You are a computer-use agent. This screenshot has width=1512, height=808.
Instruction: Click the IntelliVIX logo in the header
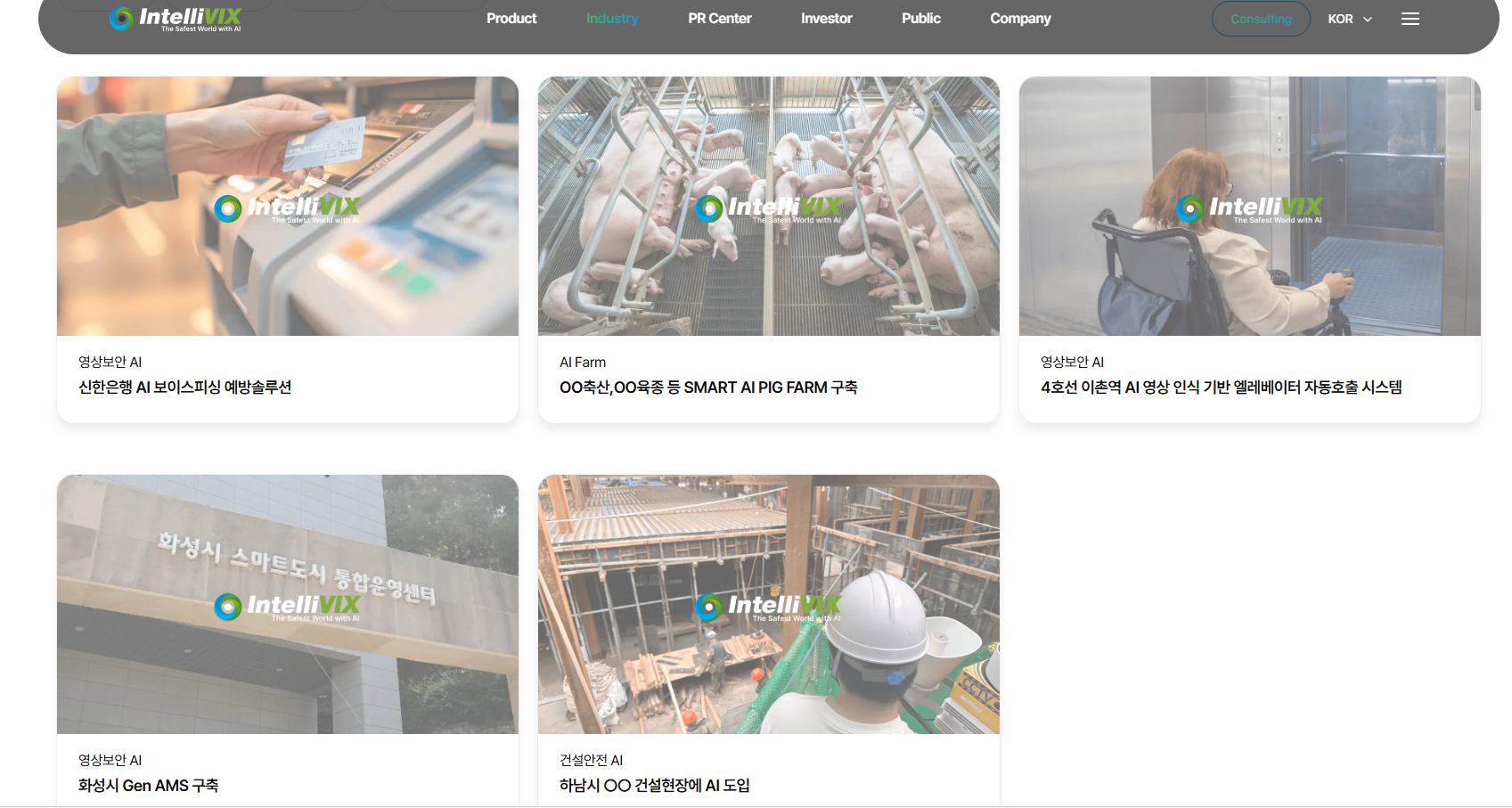click(176, 19)
